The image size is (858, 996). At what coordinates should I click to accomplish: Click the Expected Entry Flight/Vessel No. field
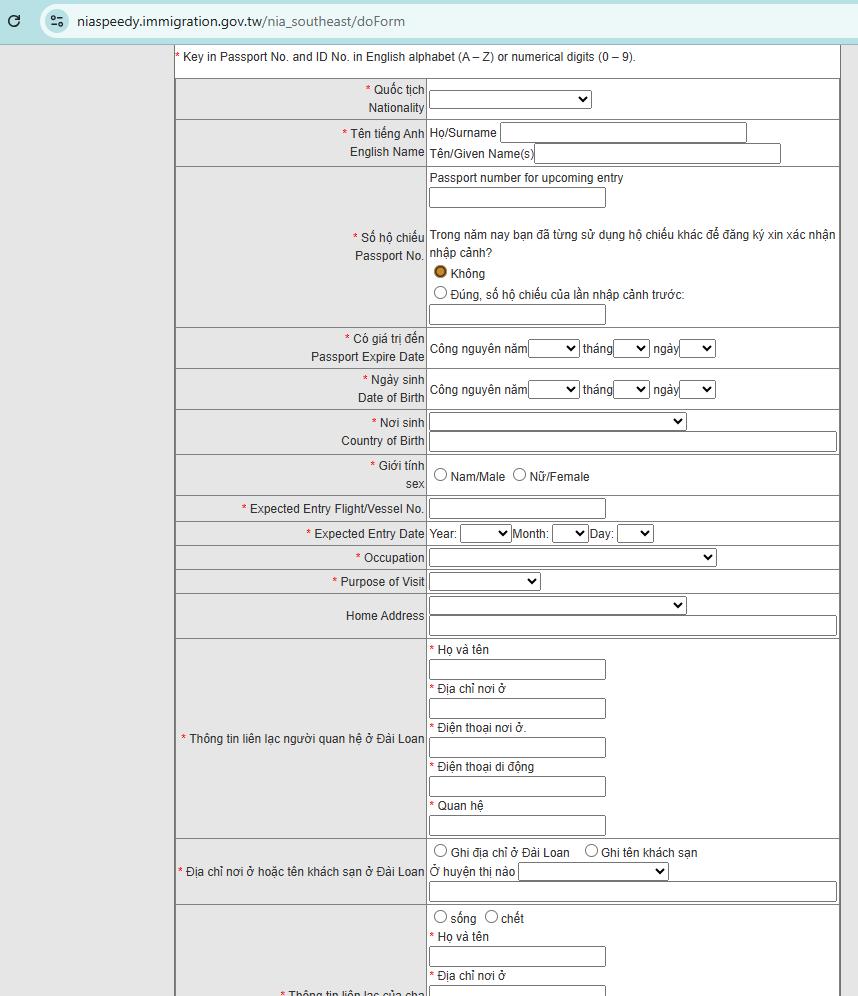point(517,508)
